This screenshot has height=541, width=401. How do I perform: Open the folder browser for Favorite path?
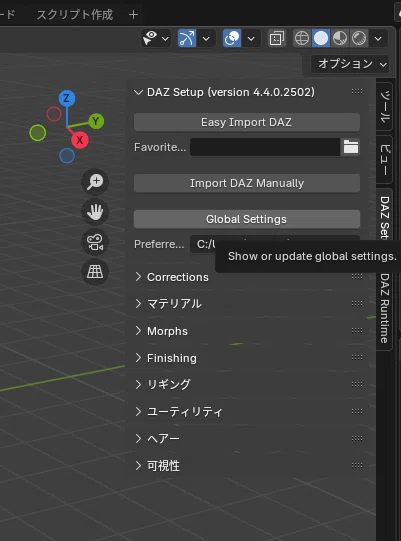(351, 147)
